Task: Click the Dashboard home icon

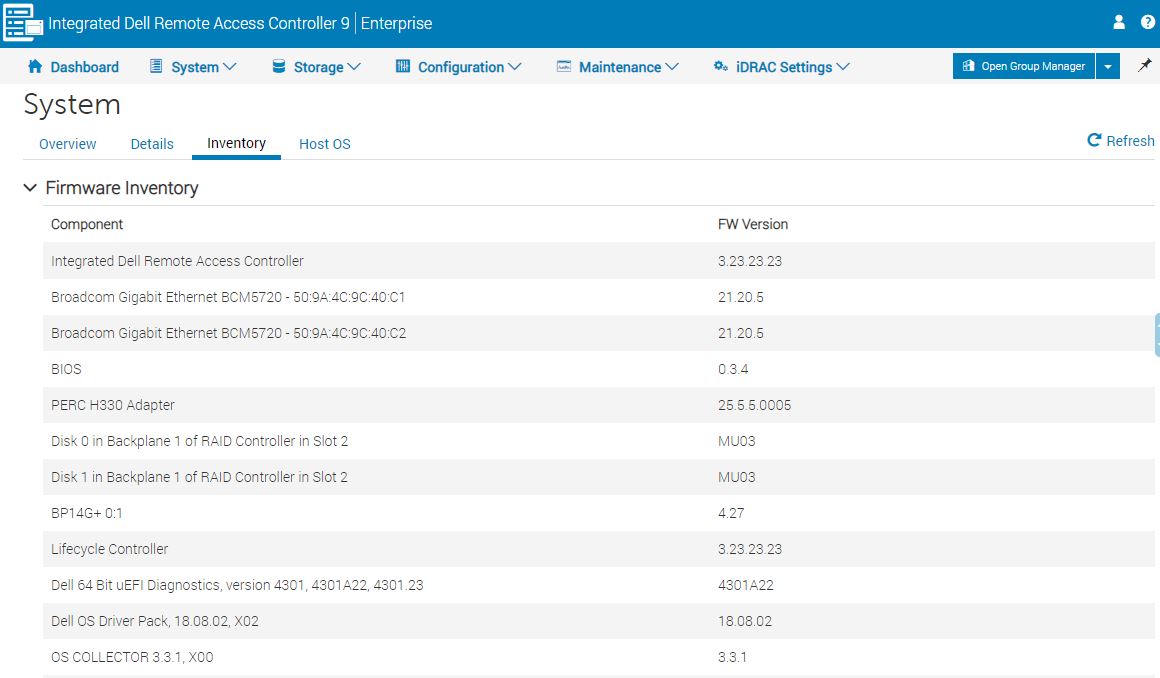Action: (x=35, y=67)
